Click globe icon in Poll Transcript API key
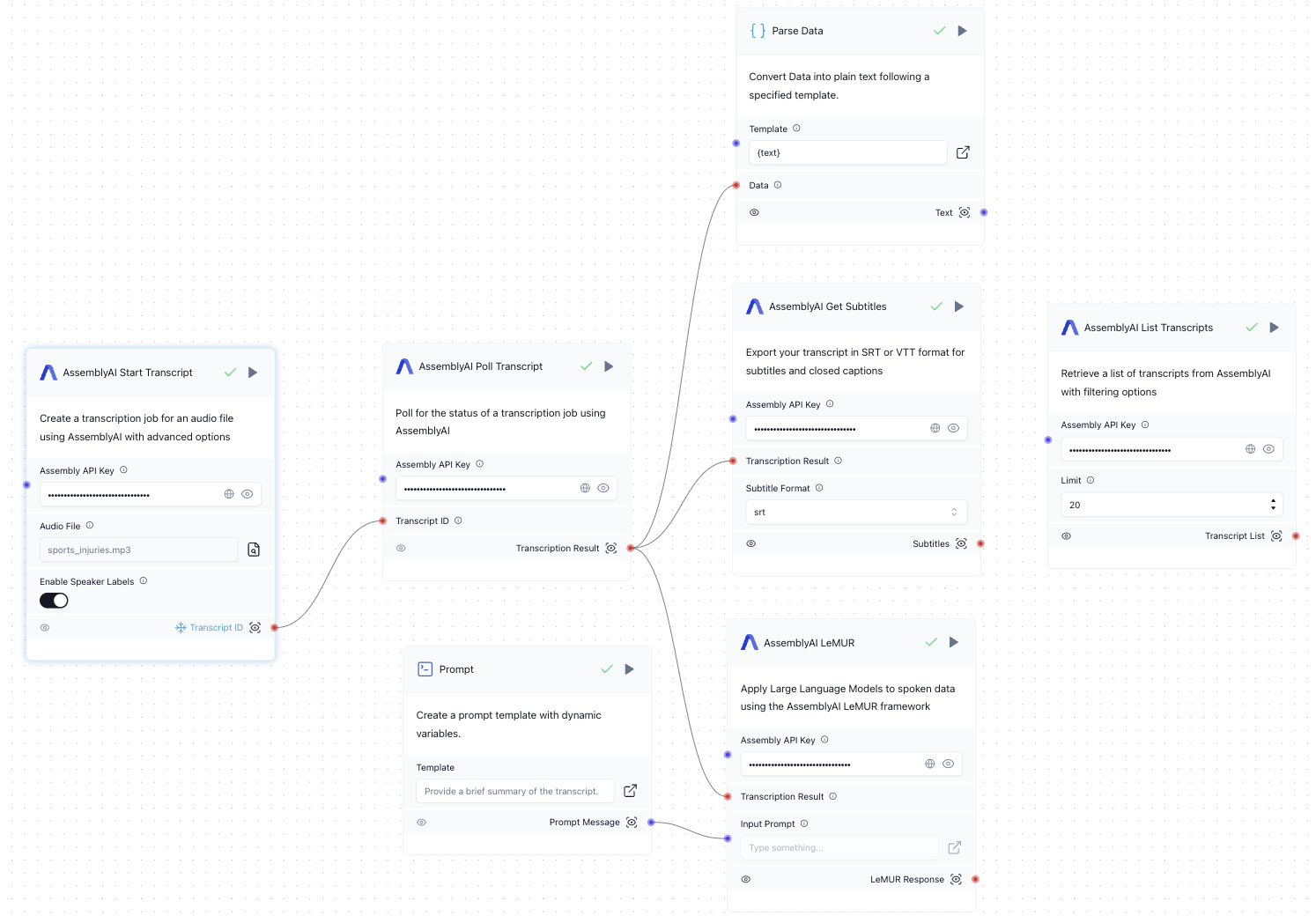The height and width of the screenshot is (923, 1316). tap(585, 488)
